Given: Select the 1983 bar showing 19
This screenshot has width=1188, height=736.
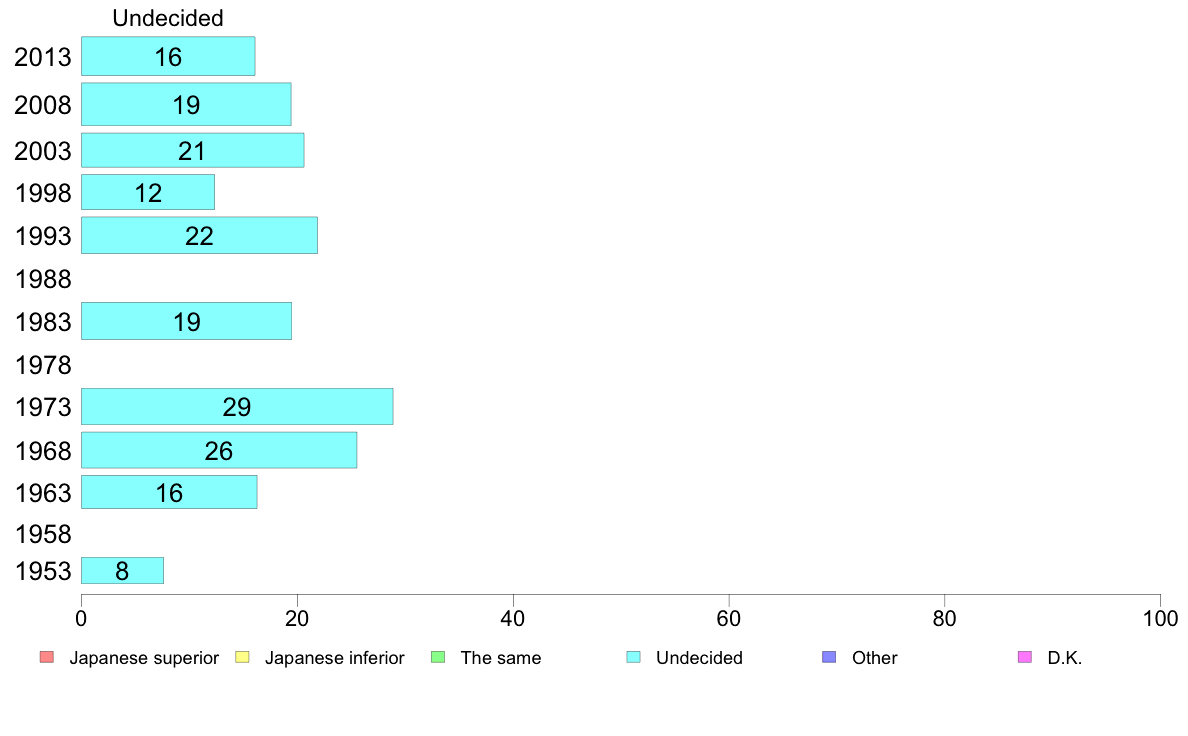Looking at the screenshot, I should (x=186, y=321).
